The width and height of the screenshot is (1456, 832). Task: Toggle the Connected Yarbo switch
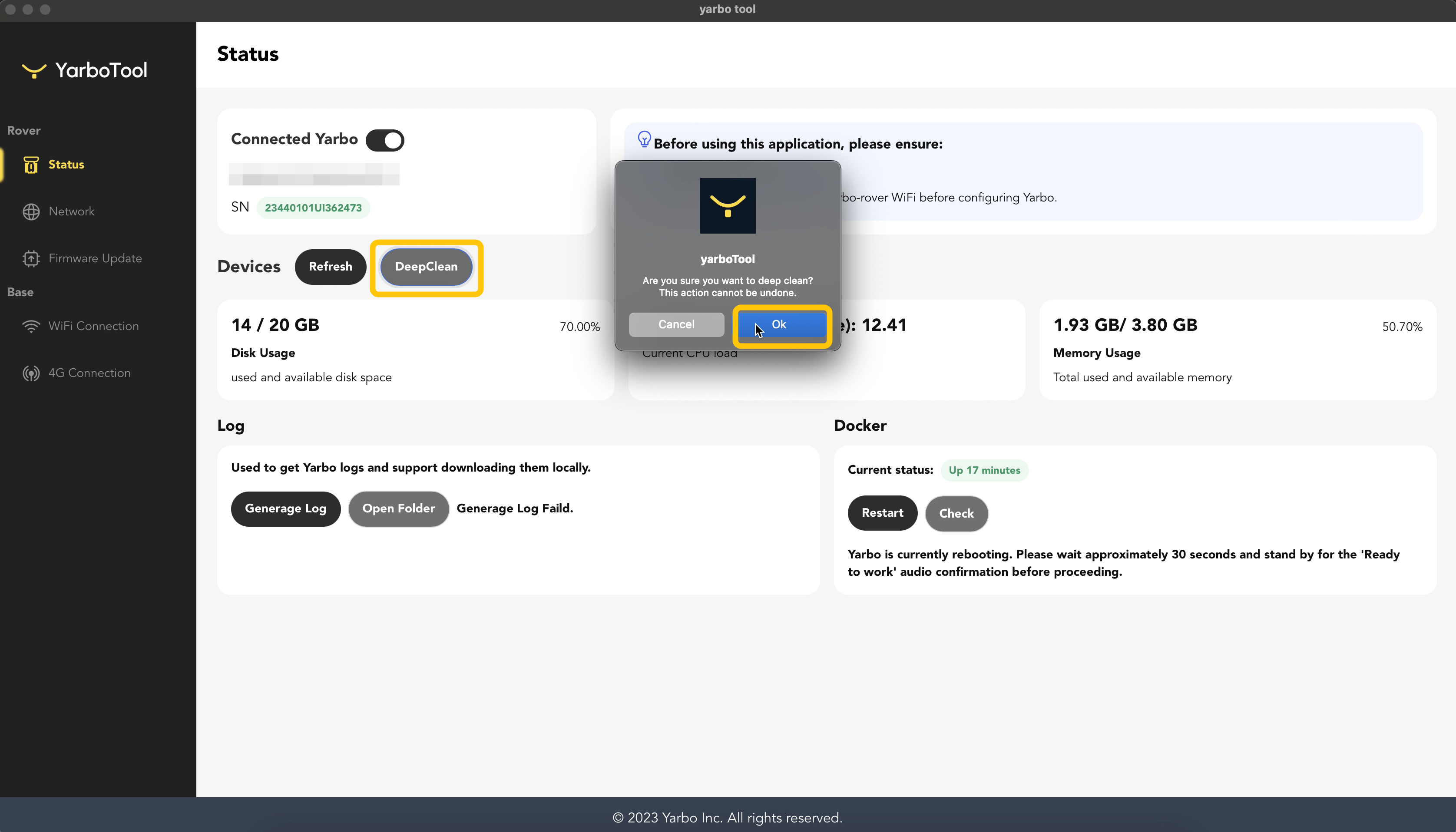(384, 140)
